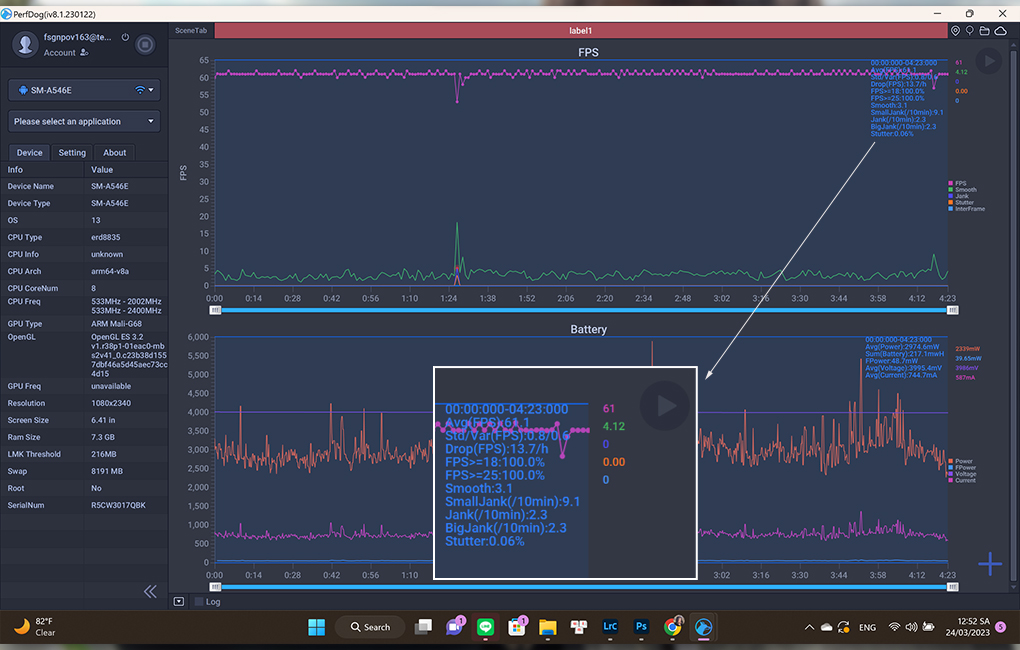Open Photoshop from taskbar

641,627
